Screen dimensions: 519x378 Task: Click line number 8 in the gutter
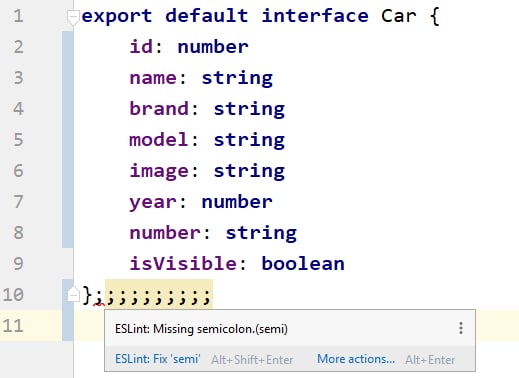point(18,233)
